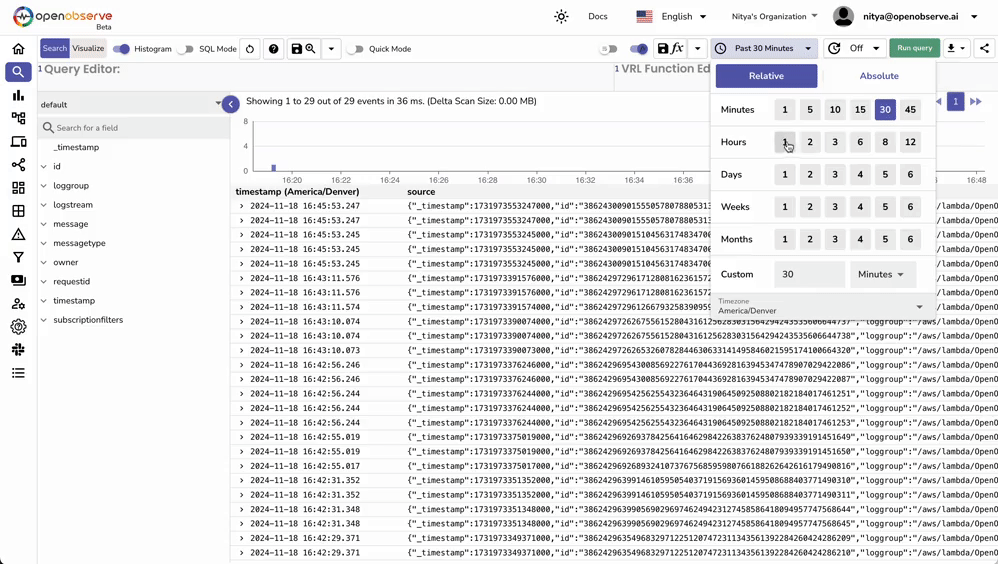Select 2 in the Months row

(810, 239)
